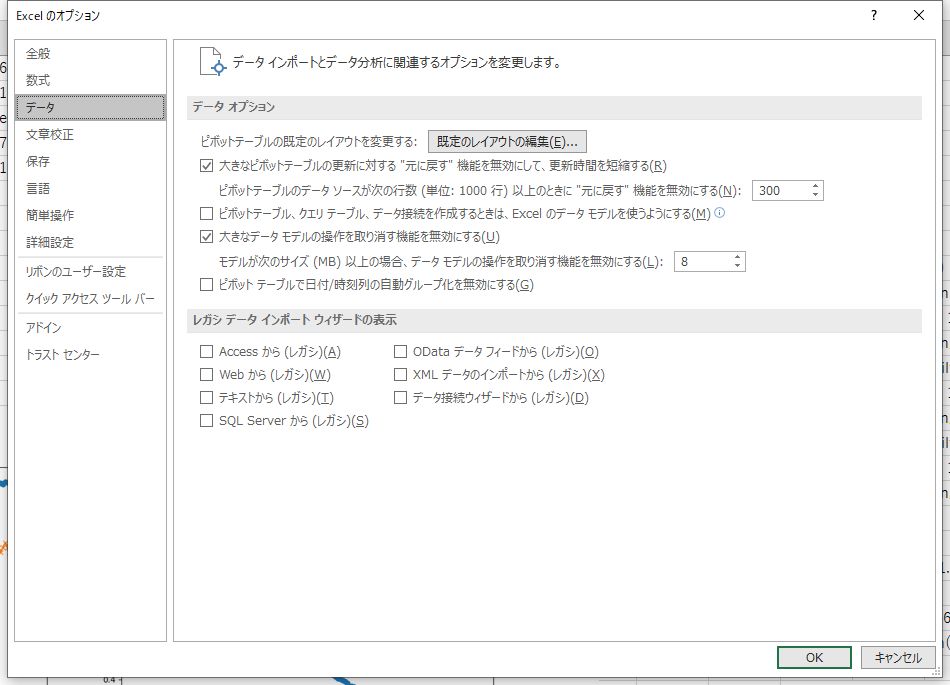Open リボンのユーザー設定 page
This screenshot has height=685, width=950.
[x=90, y=271]
